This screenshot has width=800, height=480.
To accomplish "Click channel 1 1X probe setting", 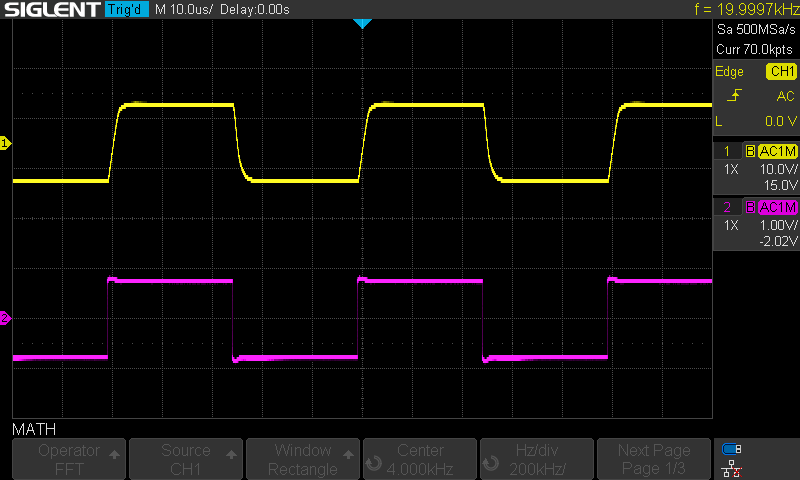I will 731,169.
